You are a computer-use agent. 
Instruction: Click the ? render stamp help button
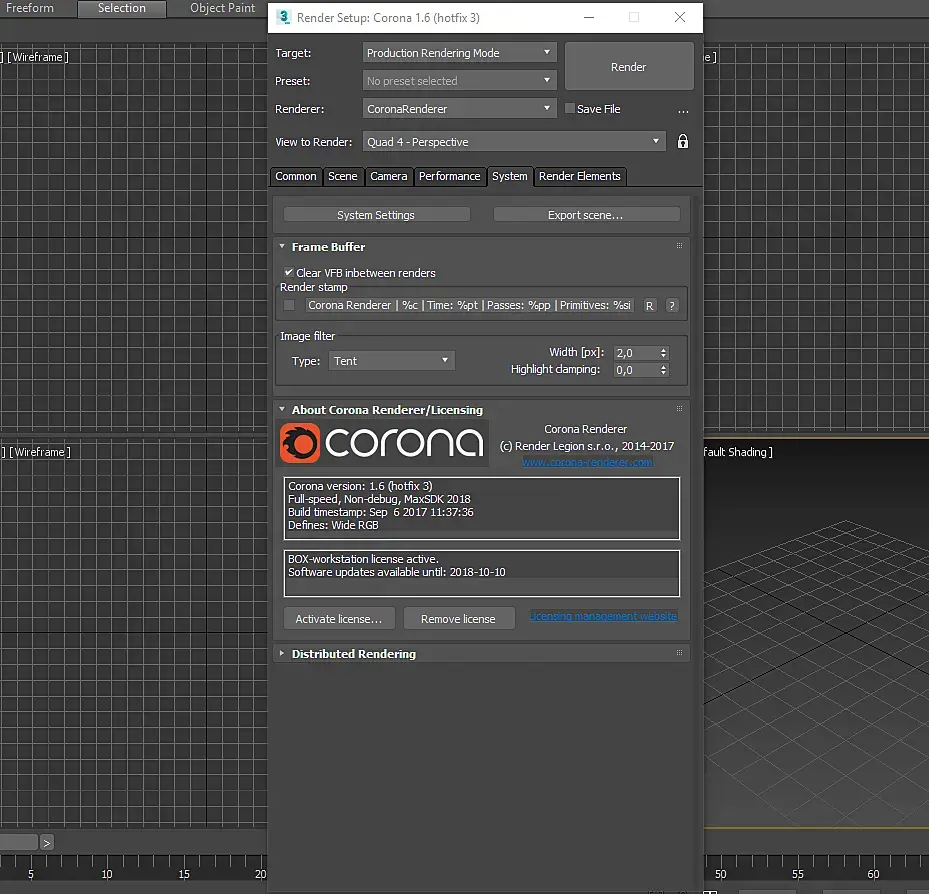tap(671, 306)
